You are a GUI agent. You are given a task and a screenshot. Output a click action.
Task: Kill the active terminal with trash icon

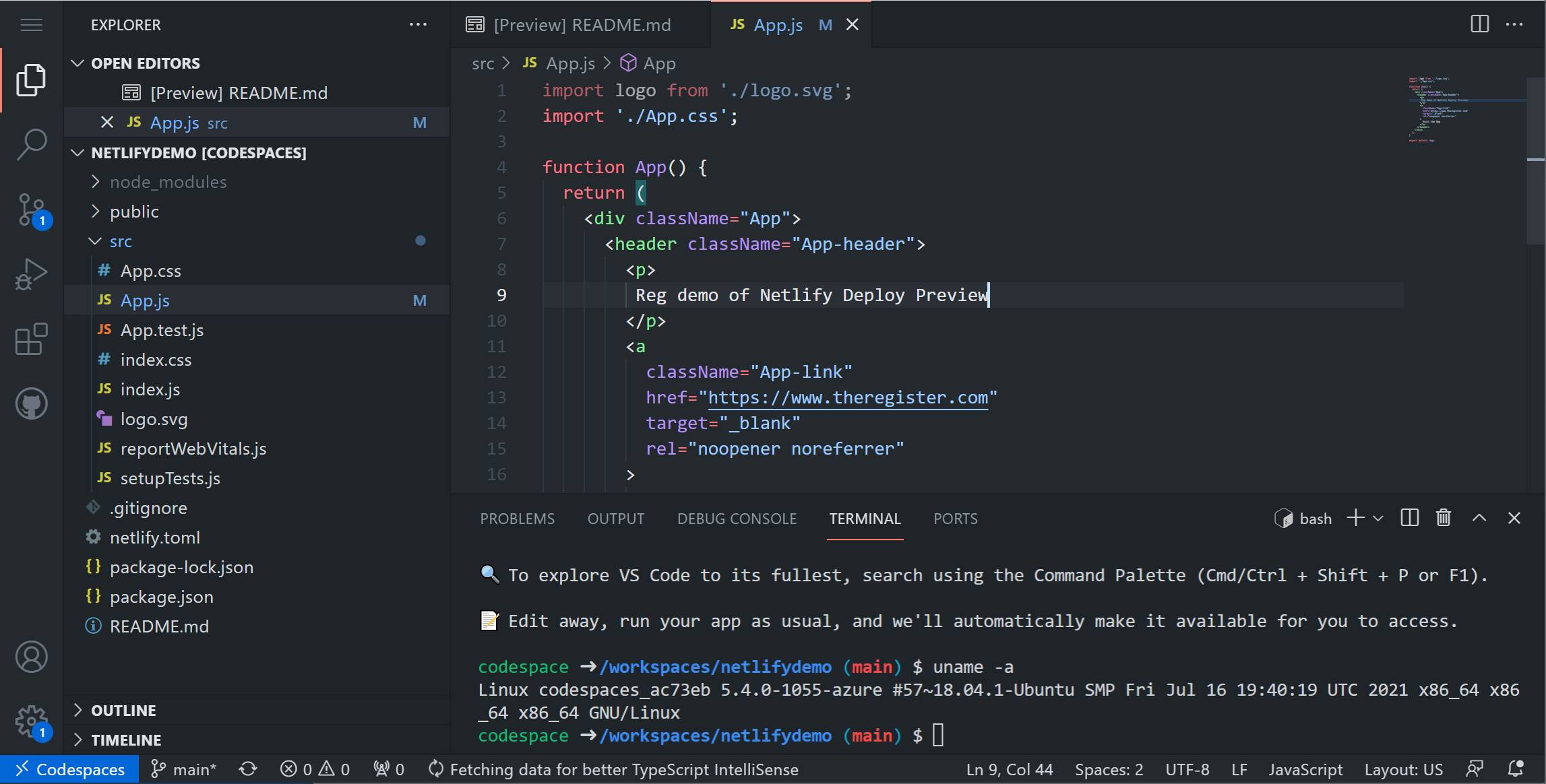point(1443,518)
